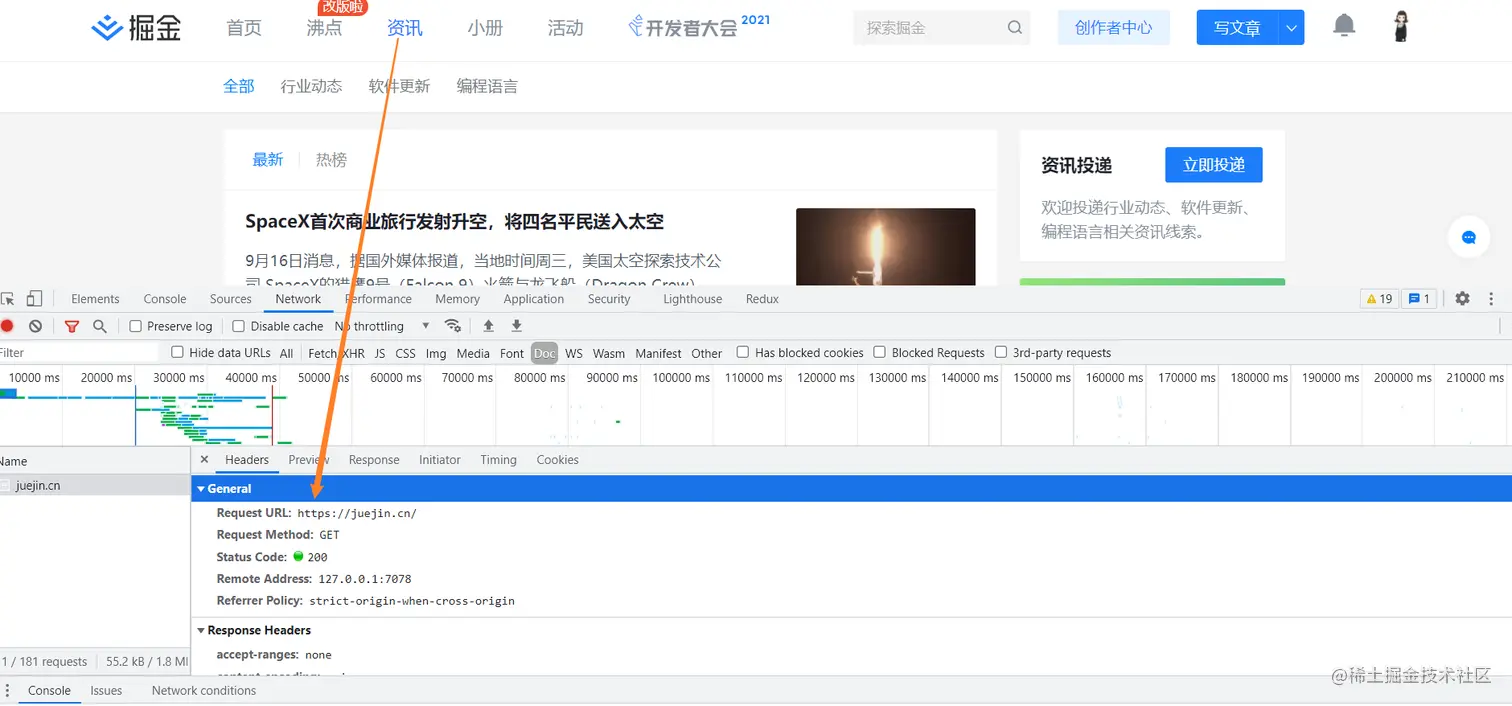Viewport: 1512px width, 706px height.
Task: Focus the network Filter text field
Action: pos(78,352)
